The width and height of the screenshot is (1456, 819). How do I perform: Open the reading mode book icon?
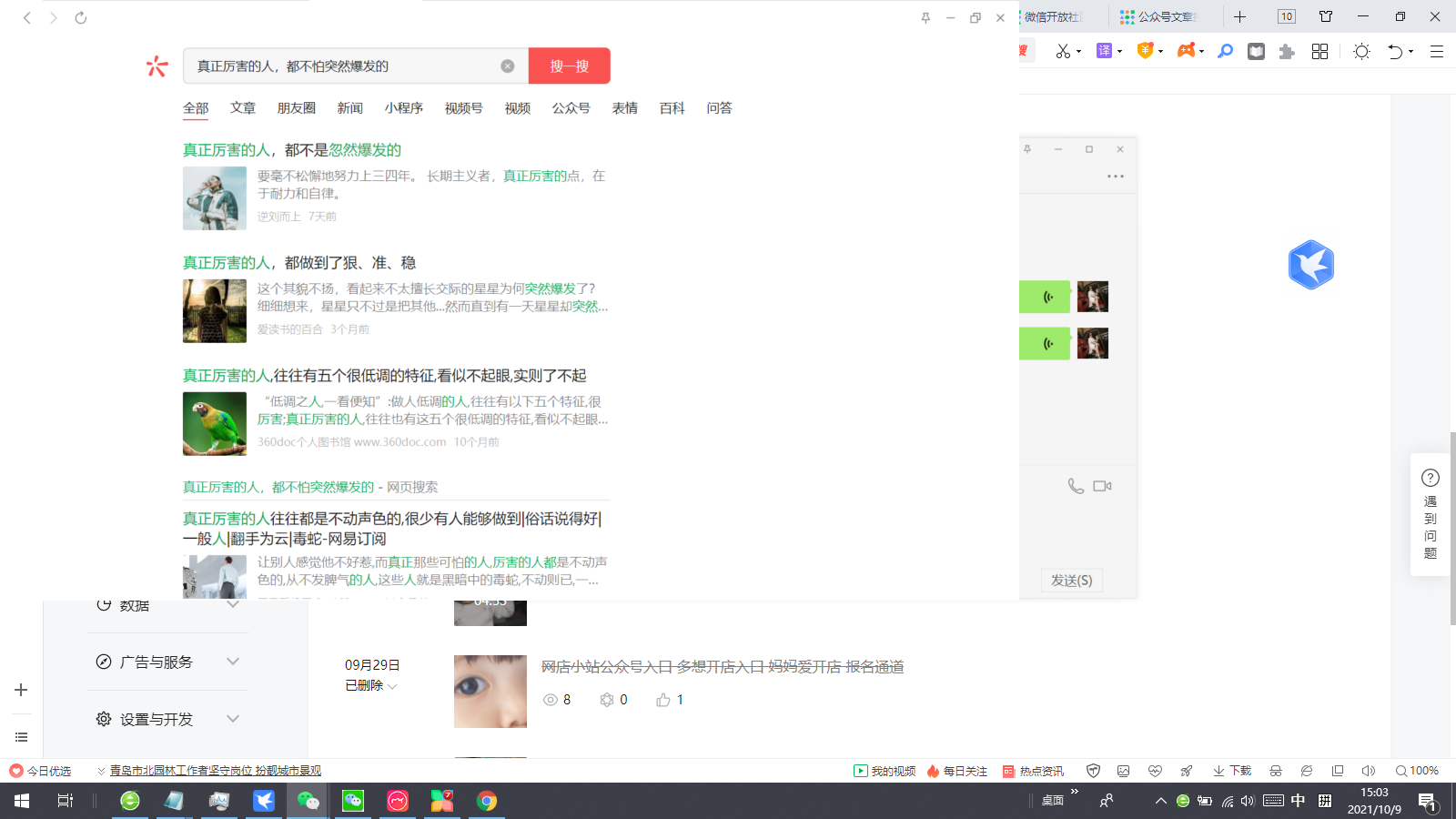pos(1257,51)
